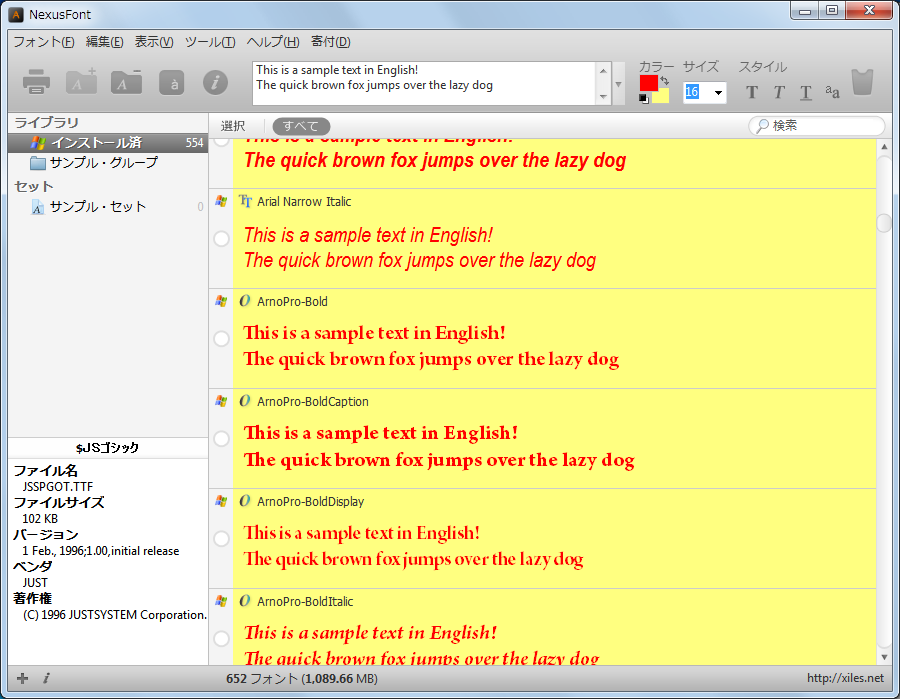This screenshot has height=699, width=900.
Task: Pick the yellow background color swatch
Action: (x=661, y=96)
